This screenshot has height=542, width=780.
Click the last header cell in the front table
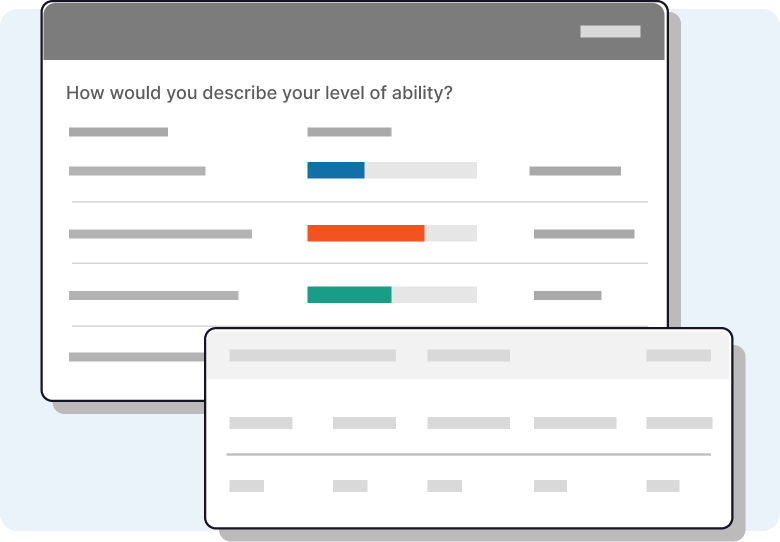678,355
